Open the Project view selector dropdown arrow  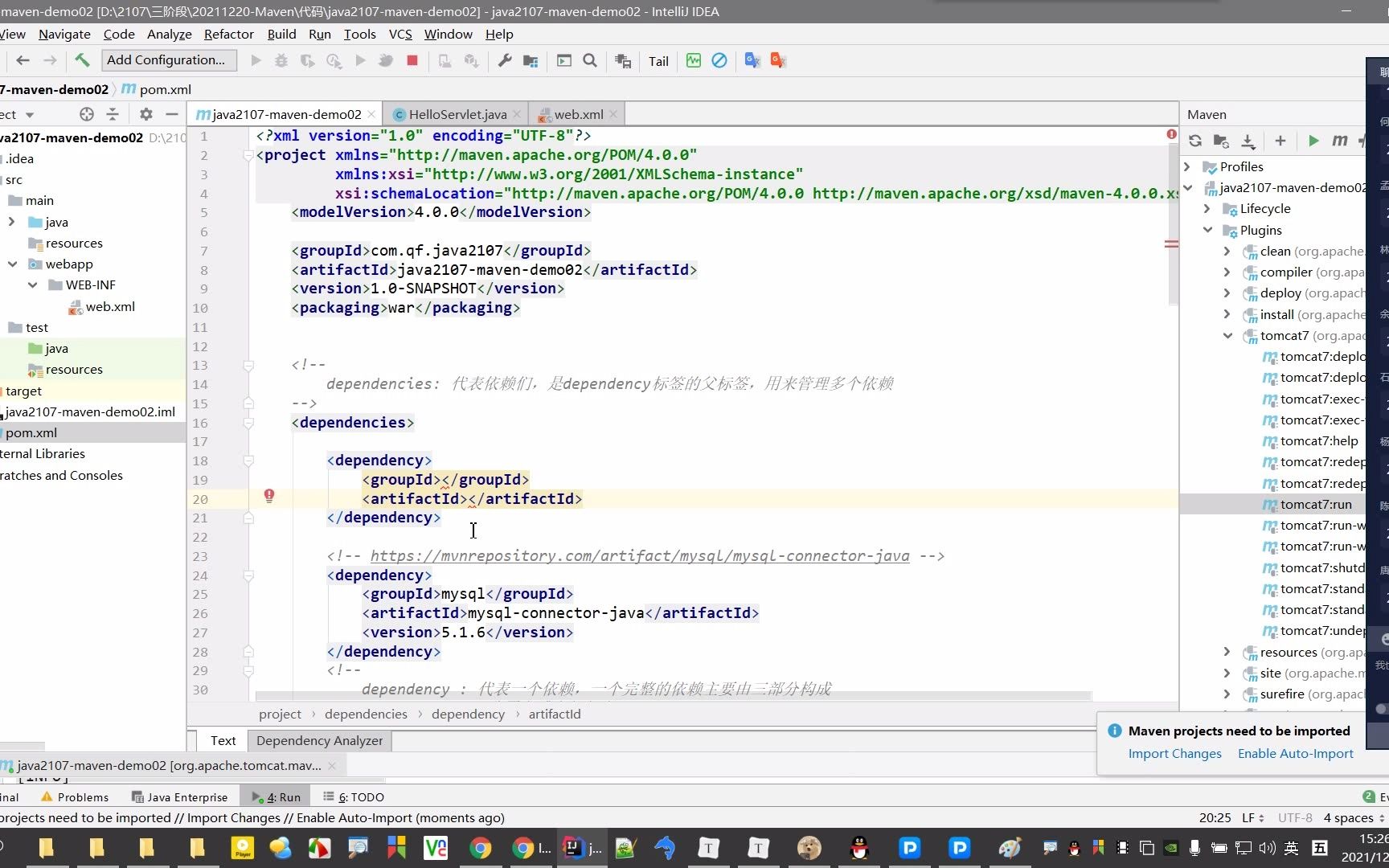[x=30, y=115]
